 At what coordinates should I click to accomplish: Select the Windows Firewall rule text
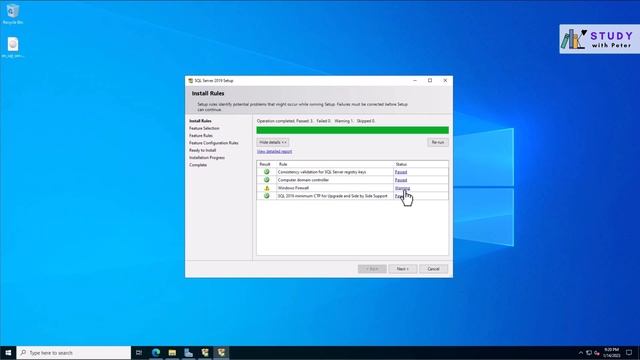point(293,188)
